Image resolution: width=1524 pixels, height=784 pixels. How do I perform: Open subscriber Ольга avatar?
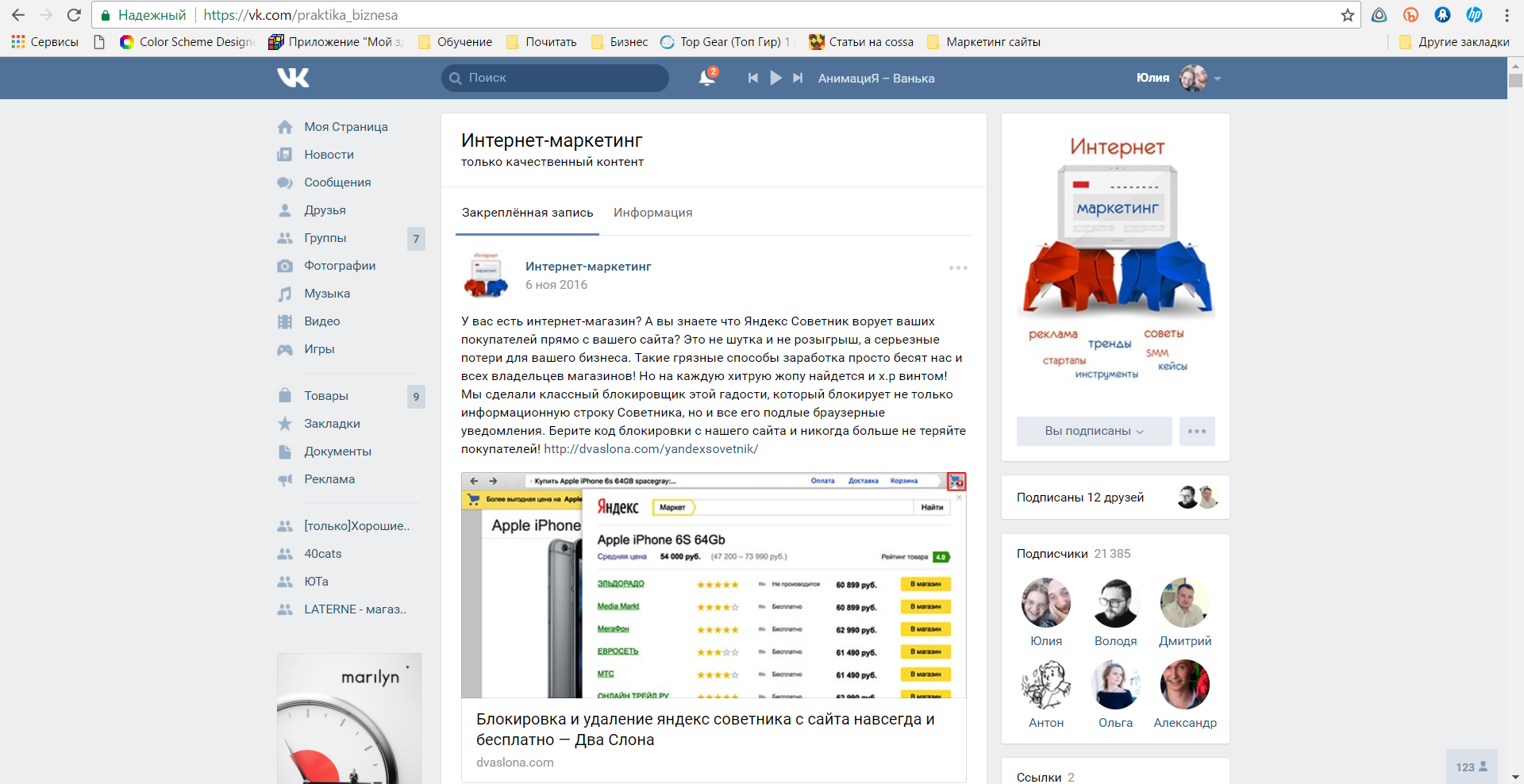tap(1115, 685)
